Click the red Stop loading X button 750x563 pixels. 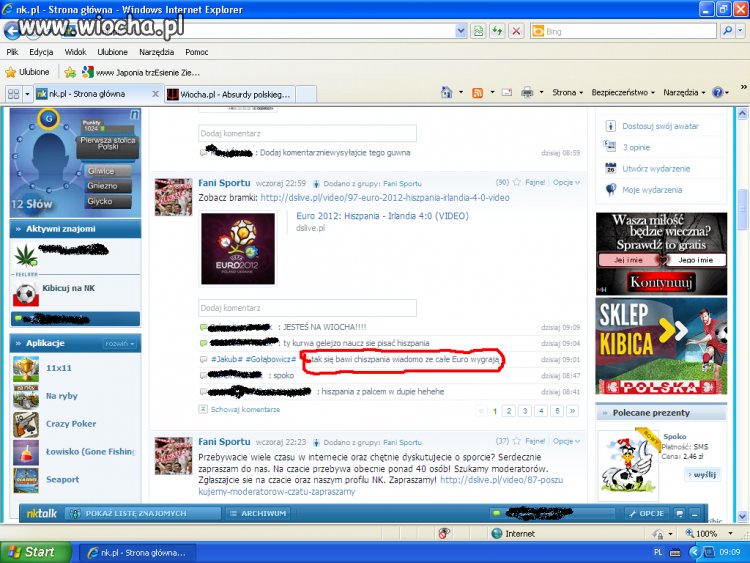516,31
